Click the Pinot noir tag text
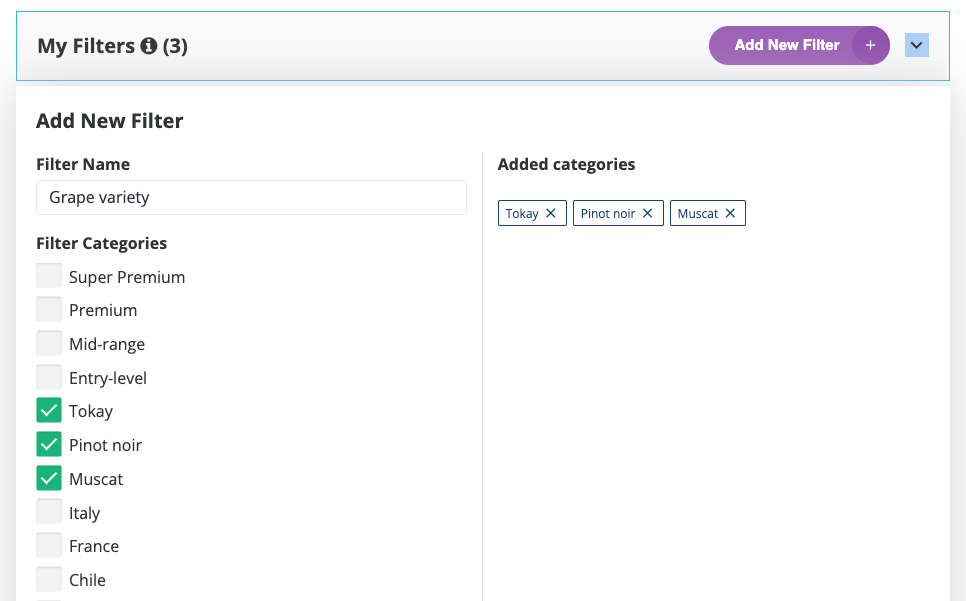 click(607, 214)
